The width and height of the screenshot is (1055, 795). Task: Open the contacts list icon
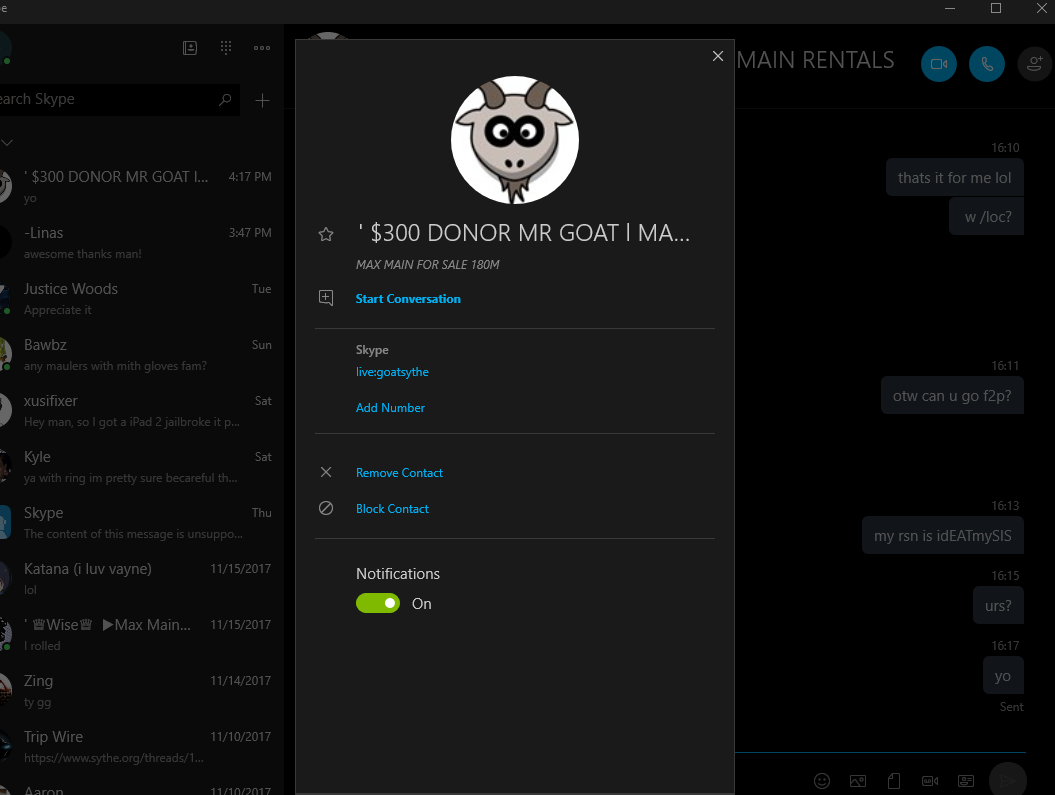click(190, 48)
